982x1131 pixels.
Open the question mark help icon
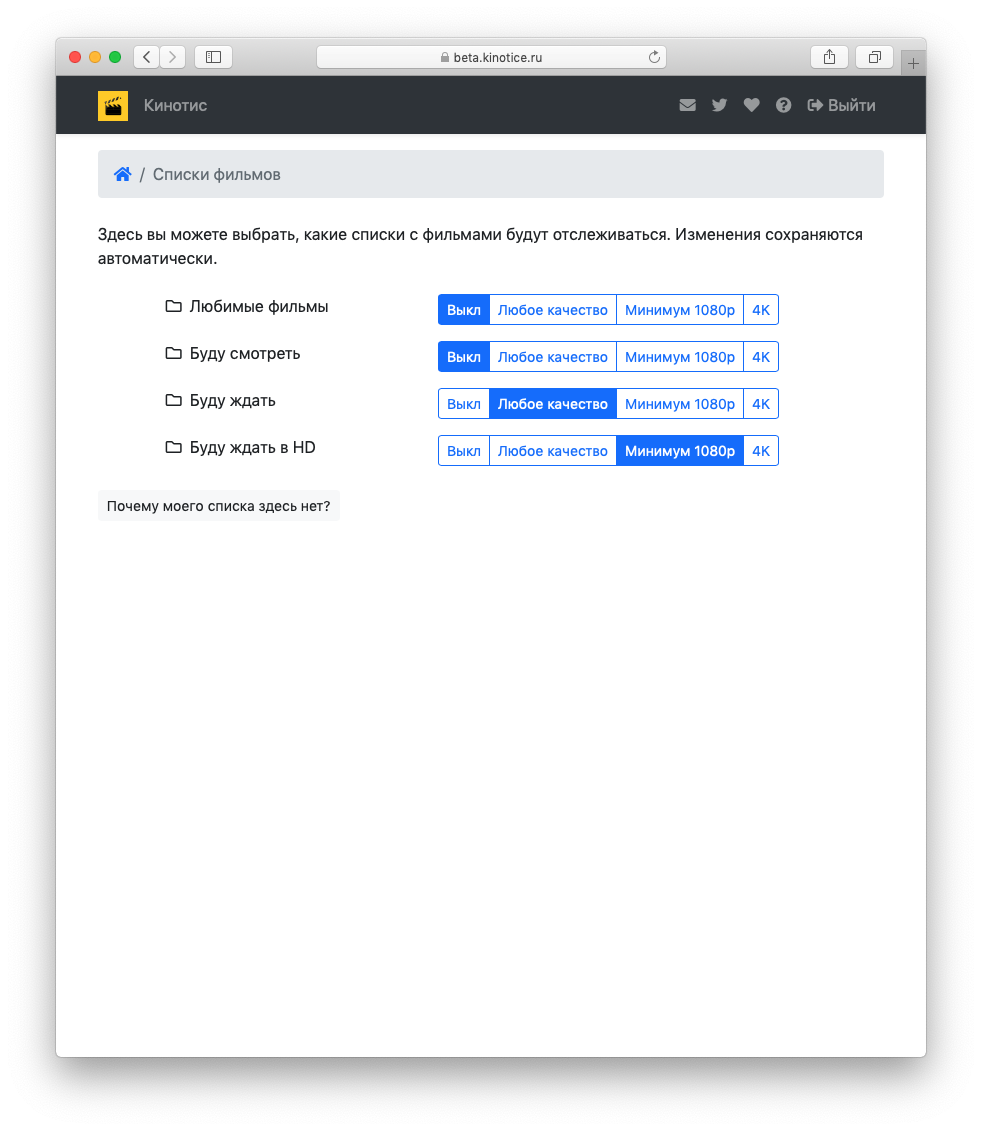point(784,105)
